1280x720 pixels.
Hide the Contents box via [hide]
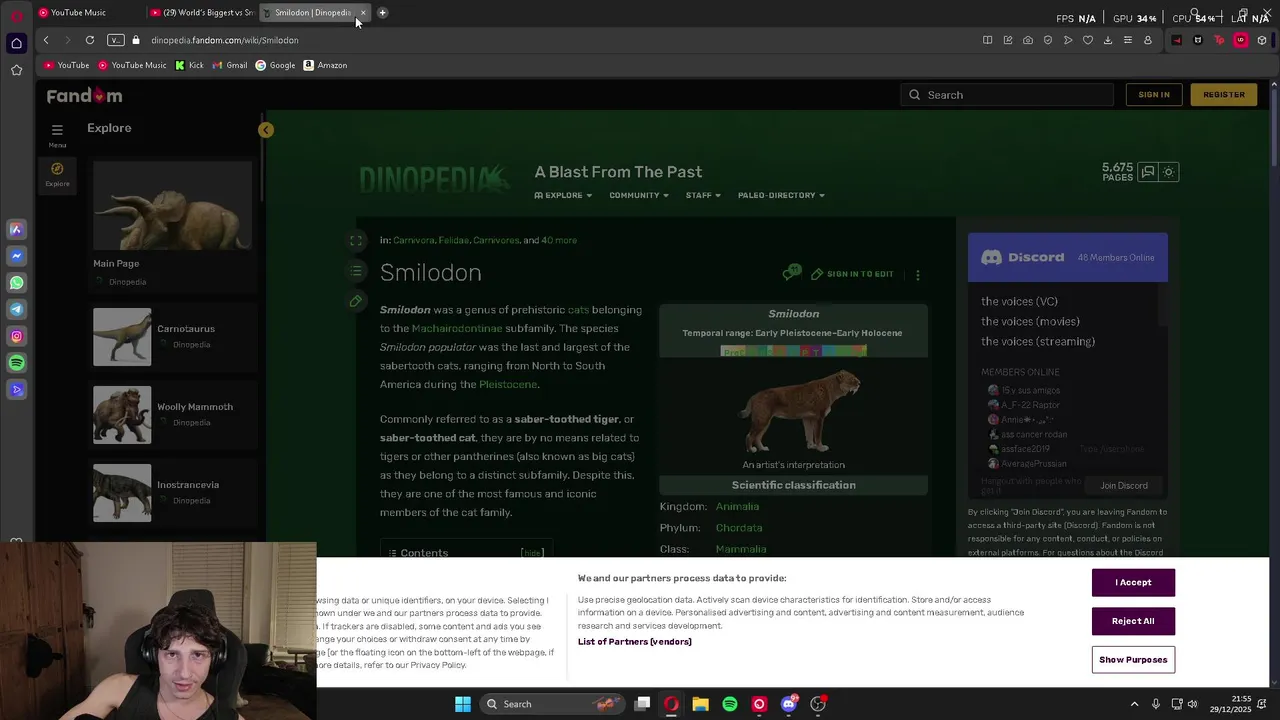point(532,553)
